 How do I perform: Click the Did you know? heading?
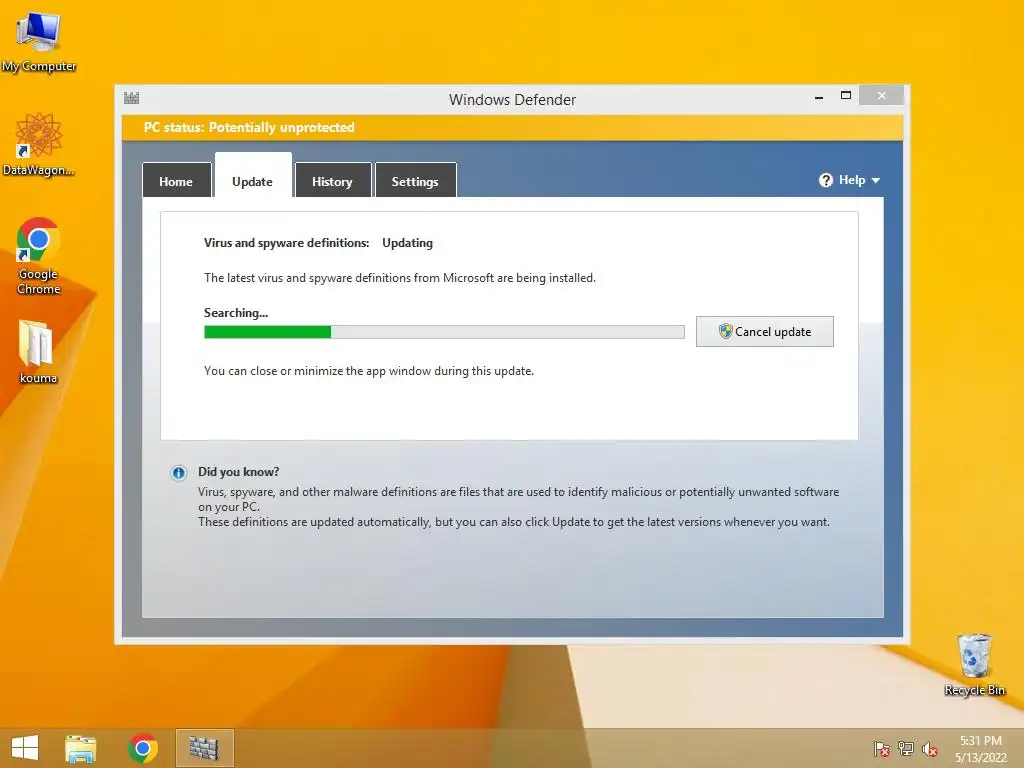pyautogui.click(x=238, y=472)
